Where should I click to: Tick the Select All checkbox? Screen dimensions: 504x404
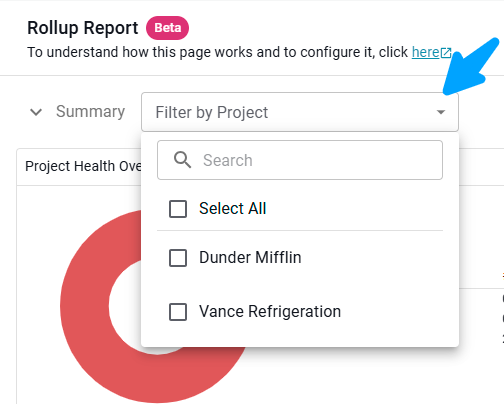(178, 209)
